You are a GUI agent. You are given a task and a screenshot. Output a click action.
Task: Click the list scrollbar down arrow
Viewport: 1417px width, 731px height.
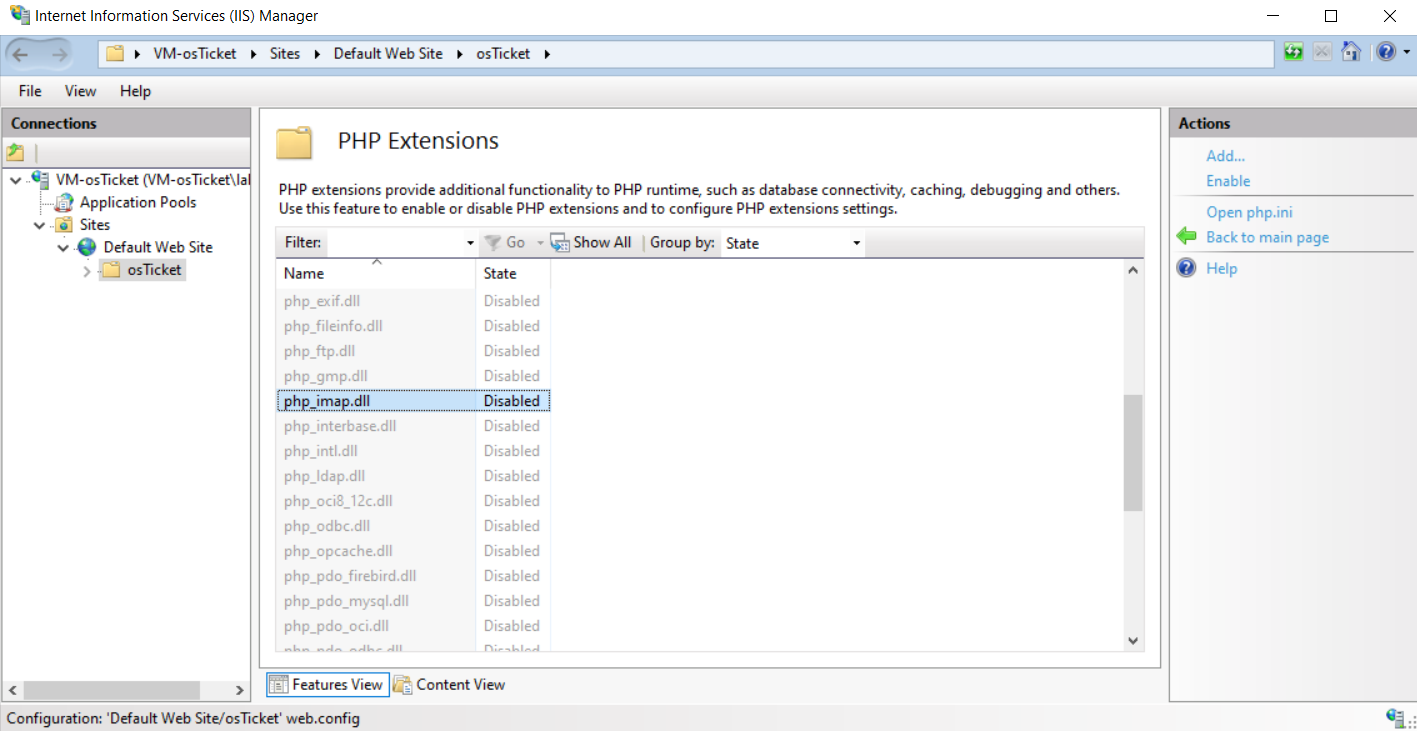point(1133,640)
